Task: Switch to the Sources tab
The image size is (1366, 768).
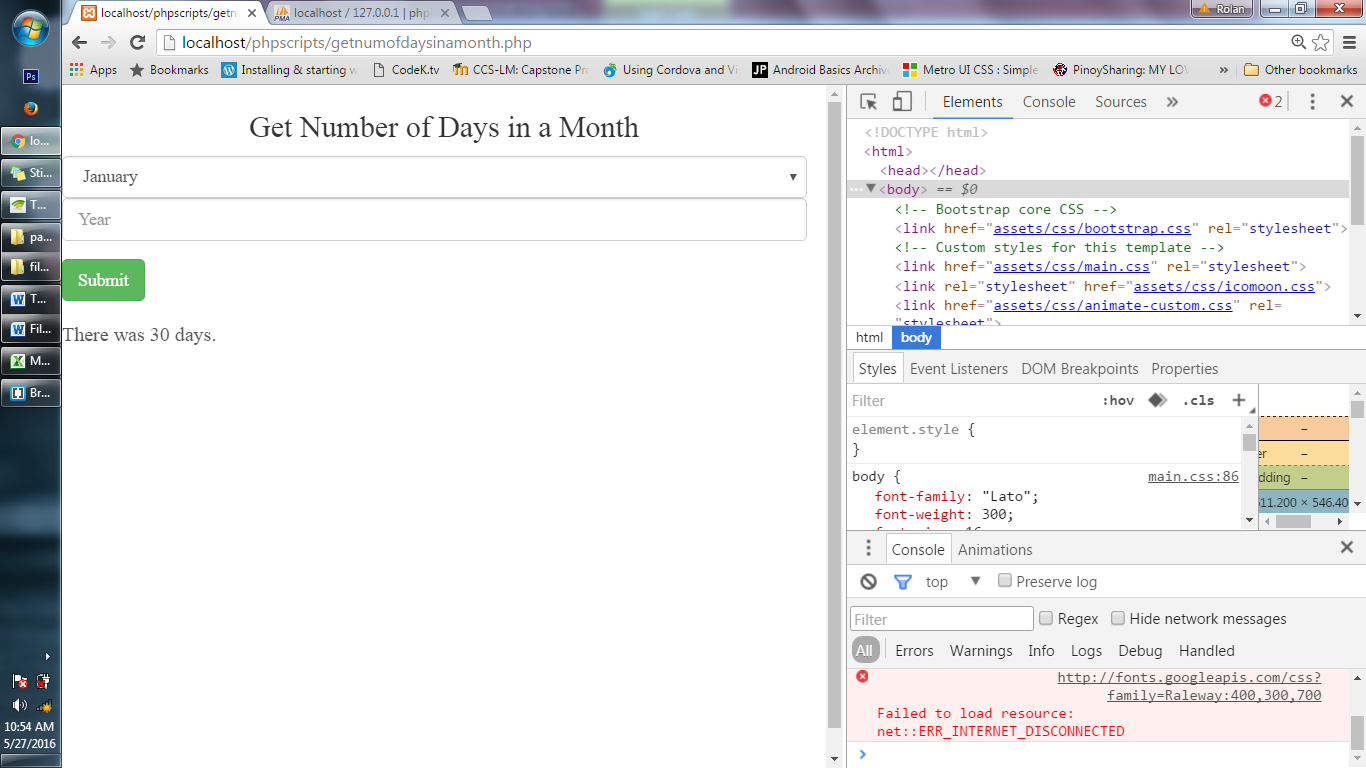Action: pyautogui.click(x=1120, y=102)
